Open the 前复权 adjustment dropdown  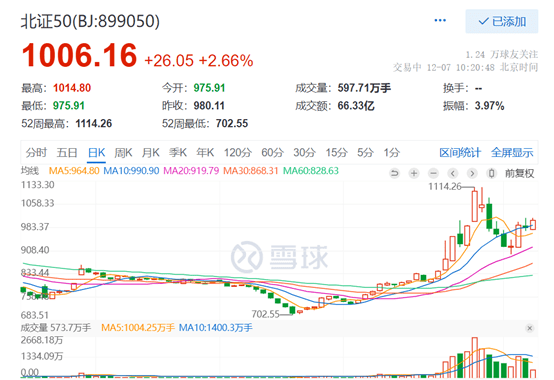click(x=519, y=173)
